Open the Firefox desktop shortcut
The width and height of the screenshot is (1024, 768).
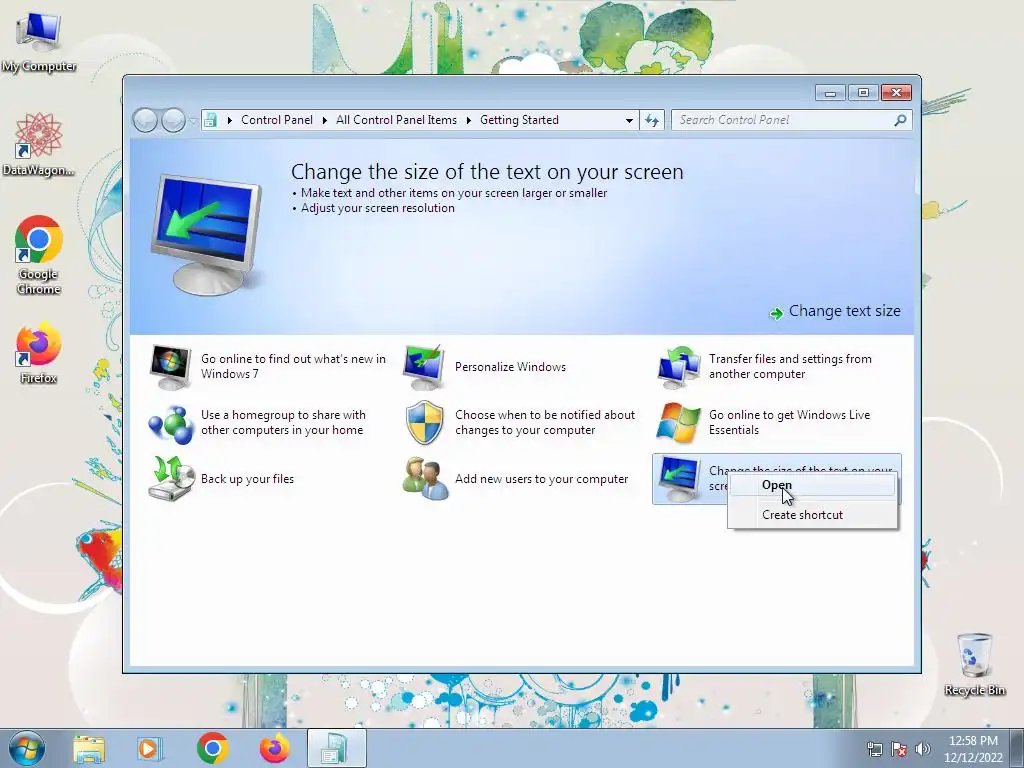pyautogui.click(x=39, y=351)
